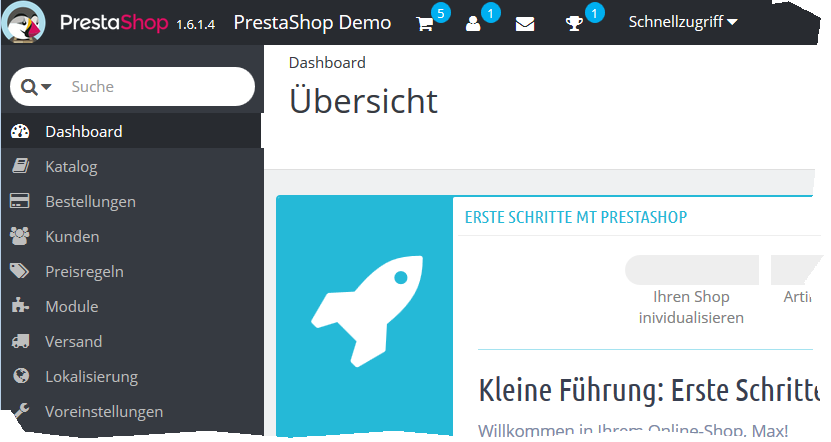The width and height of the screenshot is (831, 442).
Task: Open the messages envelope icon
Action: click(525, 24)
